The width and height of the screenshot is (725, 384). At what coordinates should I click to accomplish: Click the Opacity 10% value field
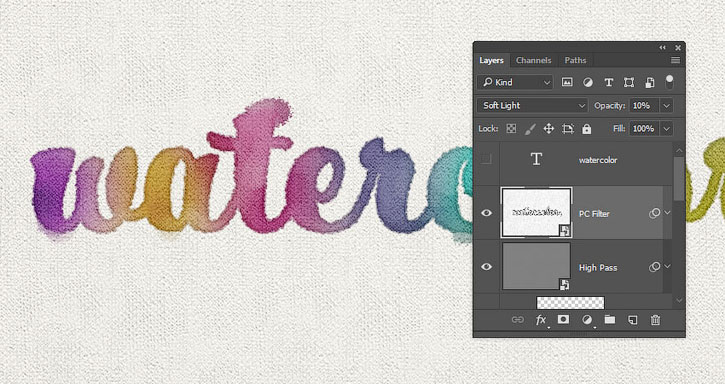click(644, 105)
